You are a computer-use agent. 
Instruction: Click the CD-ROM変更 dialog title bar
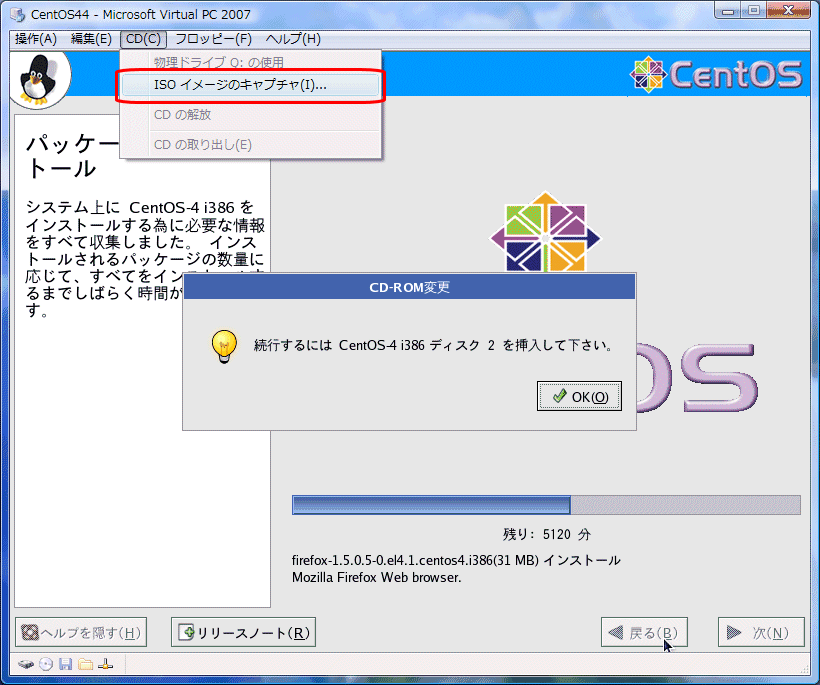point(409,287)
